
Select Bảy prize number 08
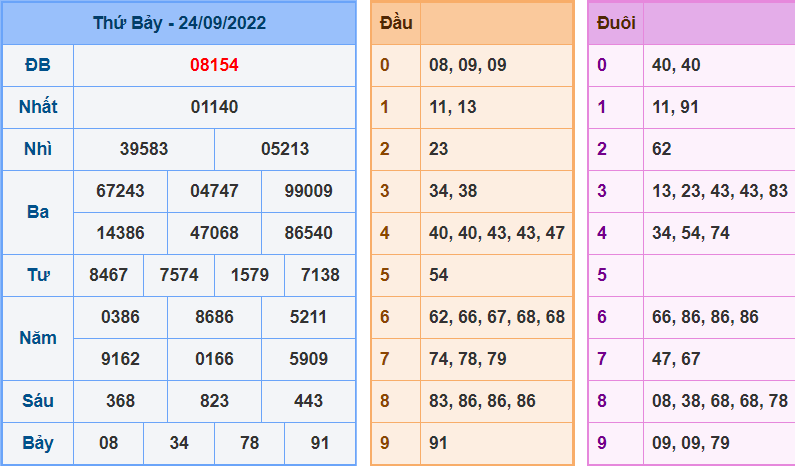point(109,444)
